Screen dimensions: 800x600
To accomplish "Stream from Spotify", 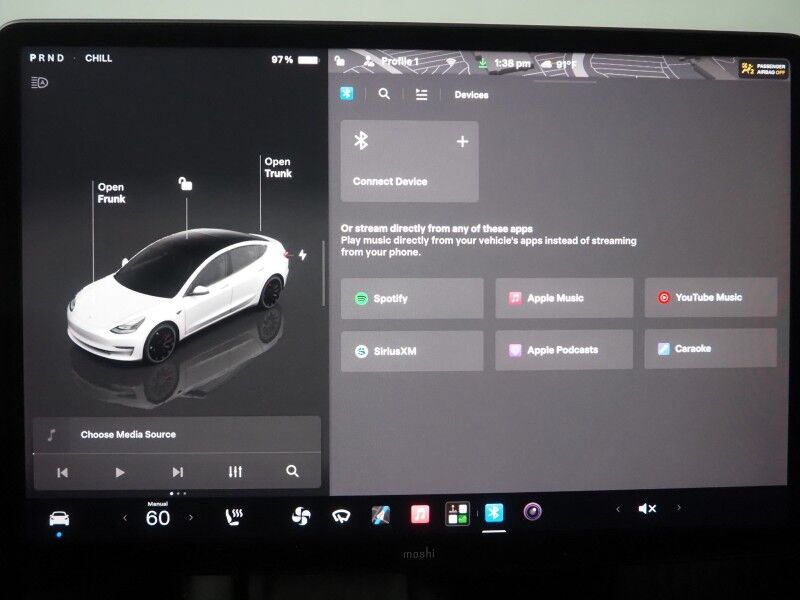I will [412, 298].
